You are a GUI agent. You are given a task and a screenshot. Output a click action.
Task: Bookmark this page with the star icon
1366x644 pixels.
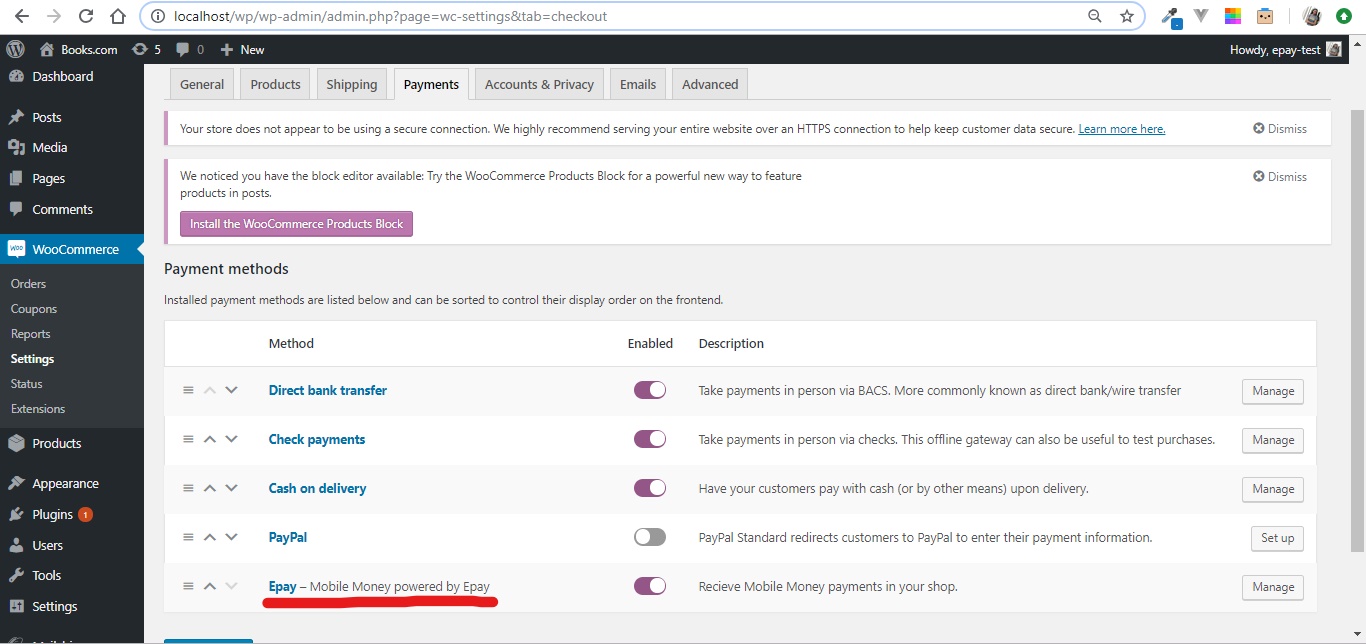1127,16
